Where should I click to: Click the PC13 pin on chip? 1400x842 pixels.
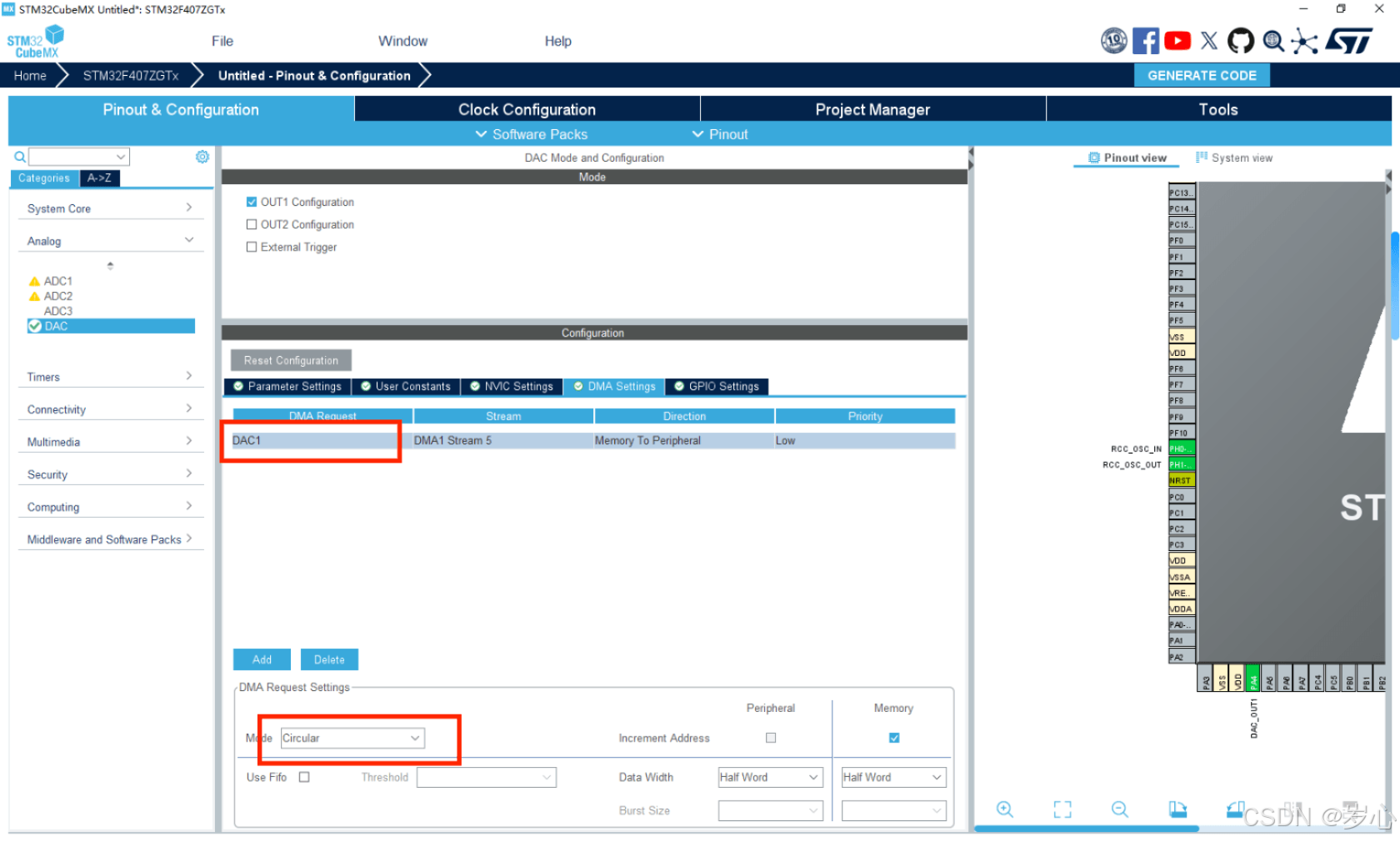tap(1182, 193)
